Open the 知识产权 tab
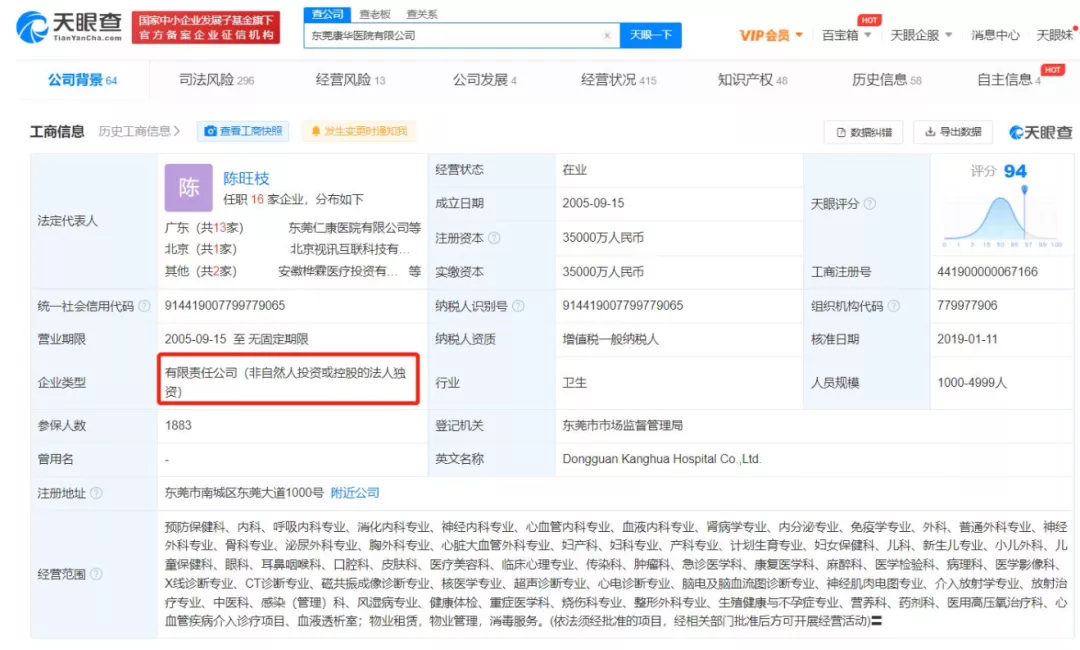Image resolution: width=1080 pixels, height=650 pixels. pos(752,80)
